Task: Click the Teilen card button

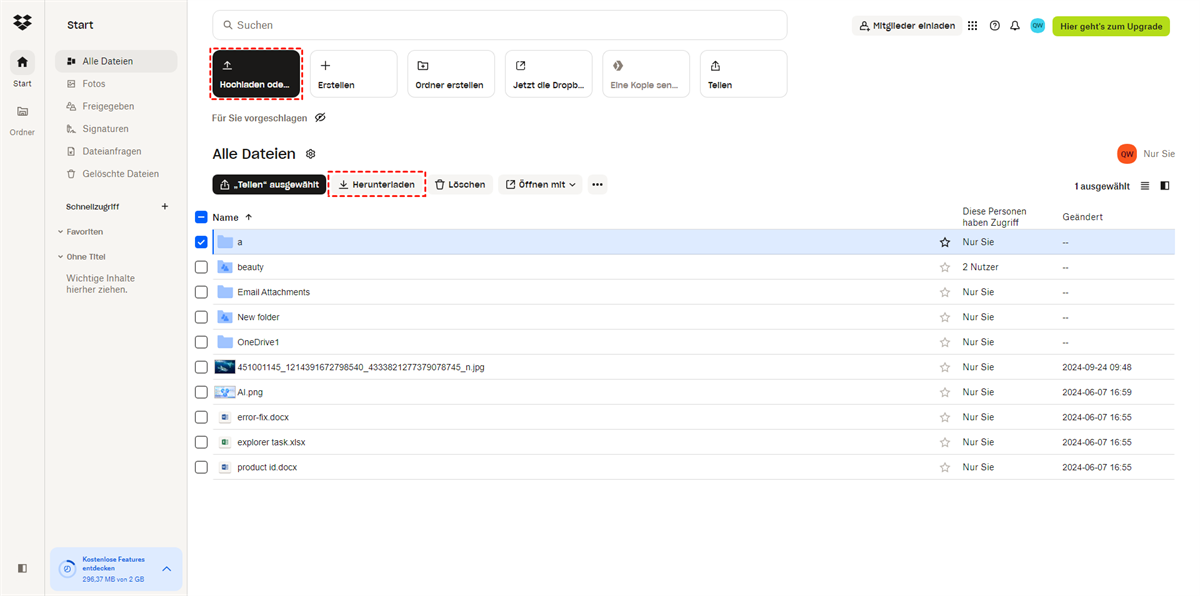Action: tap(743, 74)
